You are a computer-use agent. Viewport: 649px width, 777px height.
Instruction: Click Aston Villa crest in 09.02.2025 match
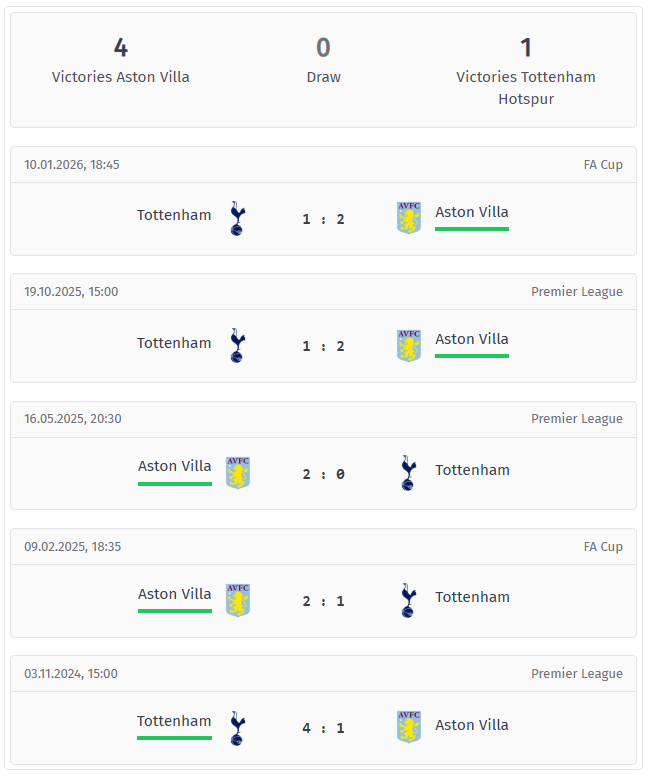click(238, 600)
